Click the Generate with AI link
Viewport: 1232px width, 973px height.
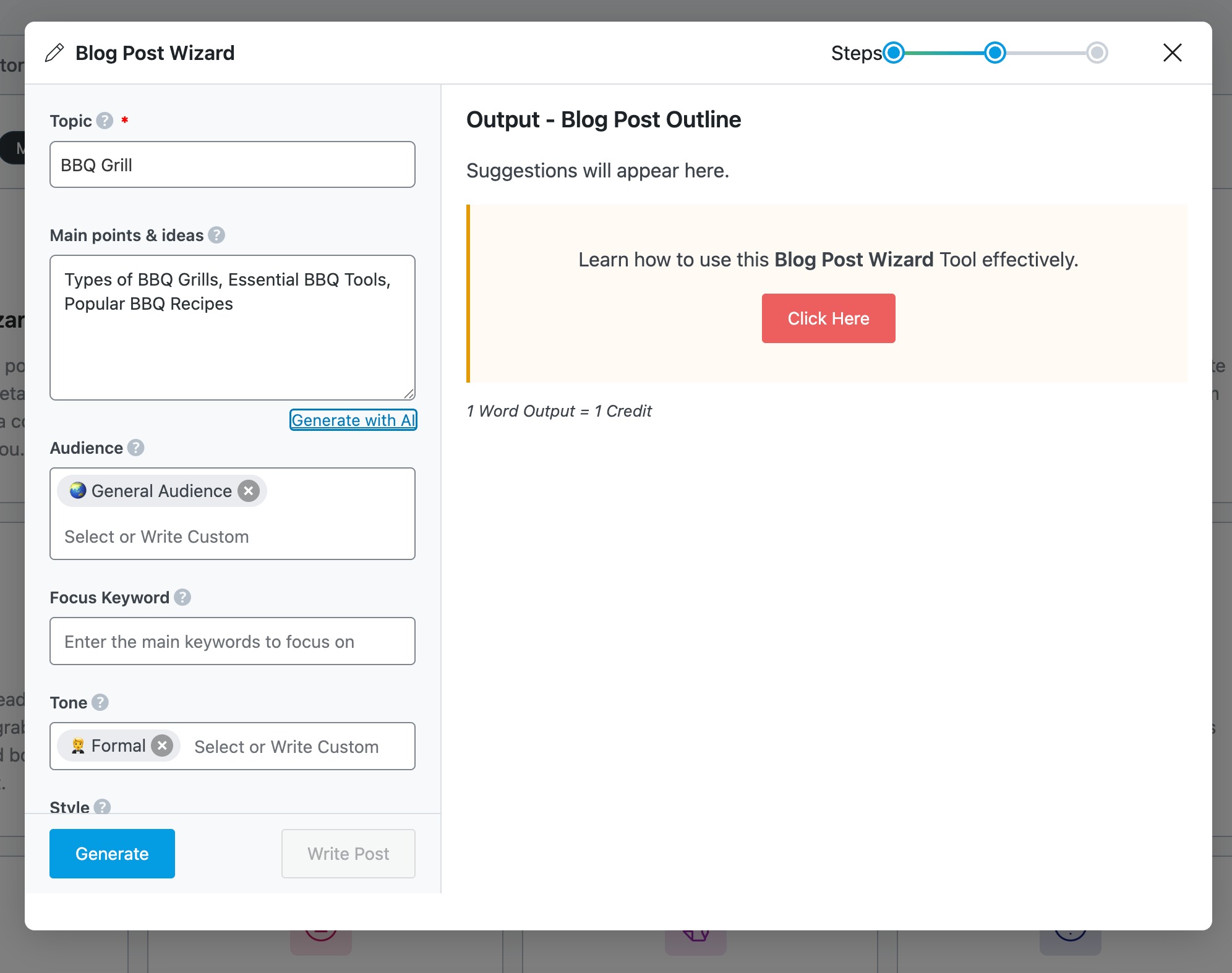(353, 420)
